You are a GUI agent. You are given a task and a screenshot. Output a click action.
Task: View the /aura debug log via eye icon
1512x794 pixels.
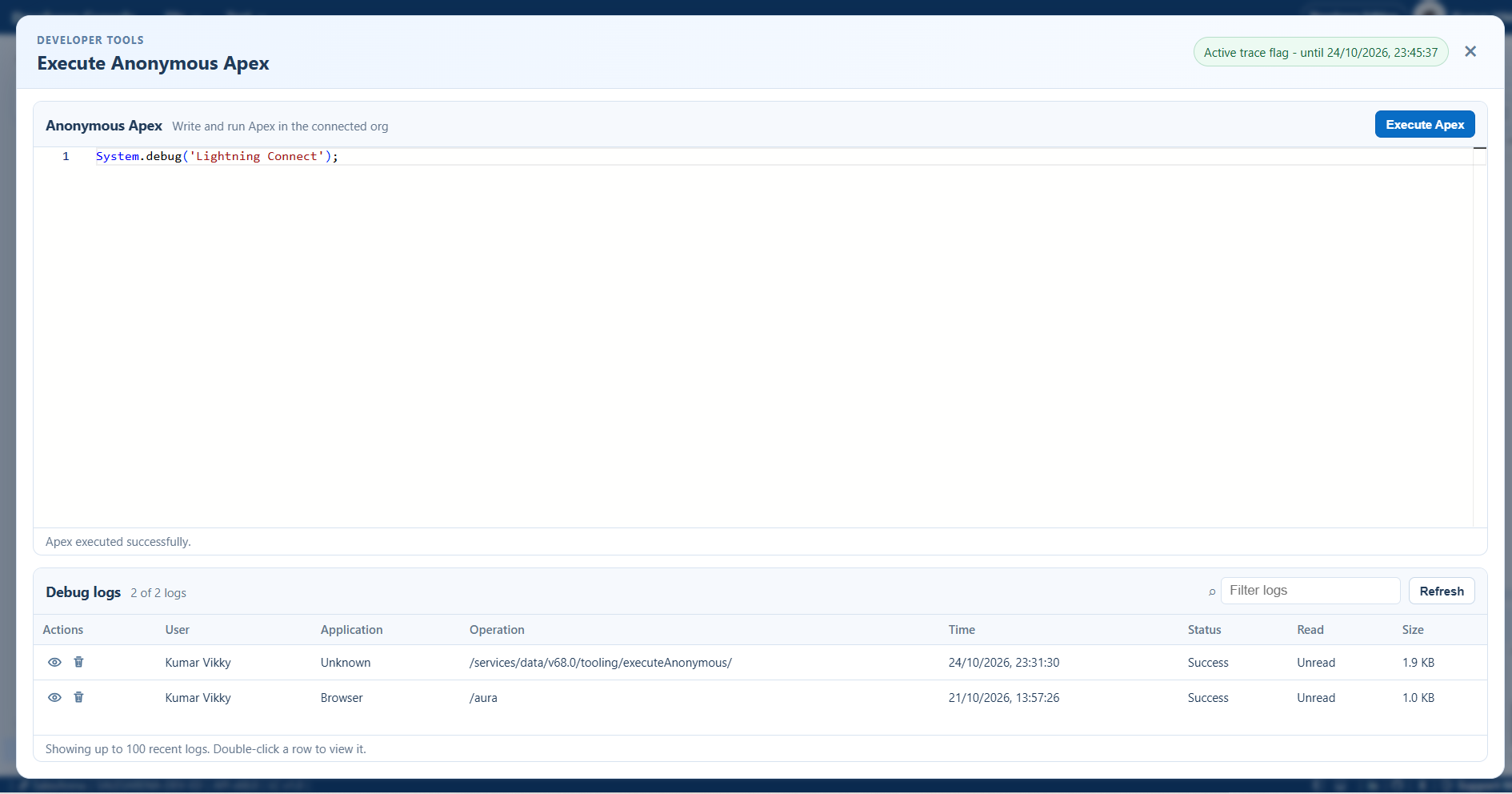[54, 697]
